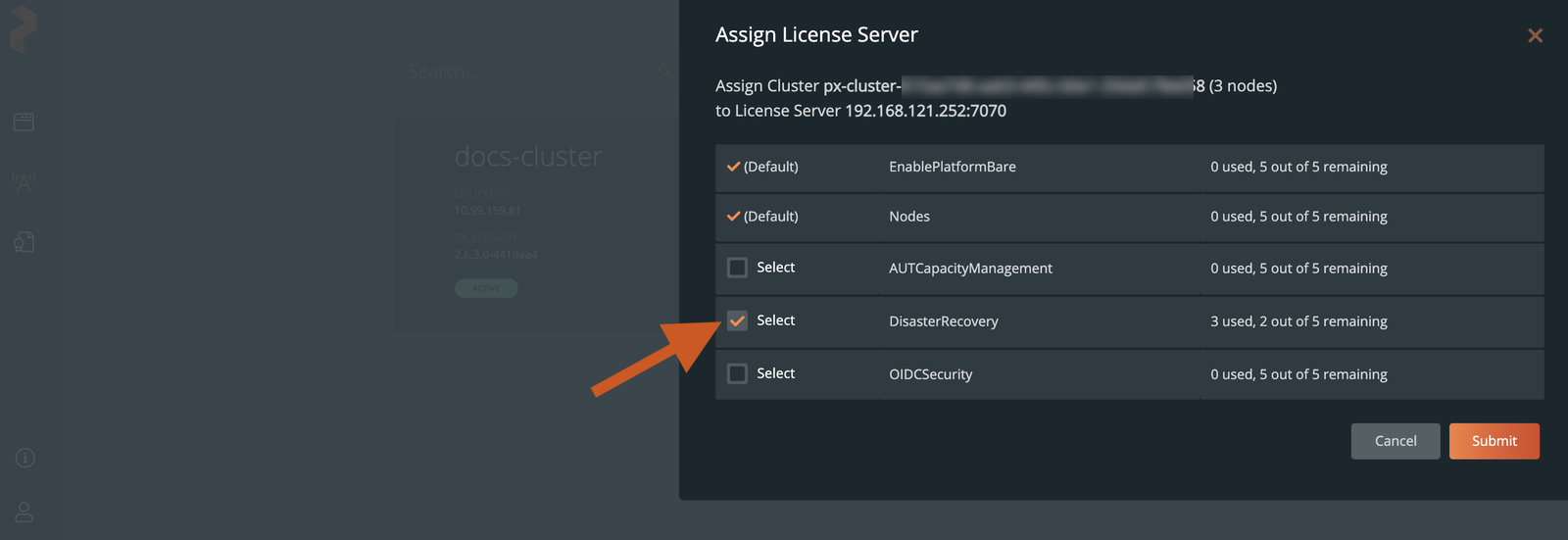The width and height of the screenshot is (1568, 540).
Task: Click the 10.99.159.81 endpoint text
Action: click(487, 211)
